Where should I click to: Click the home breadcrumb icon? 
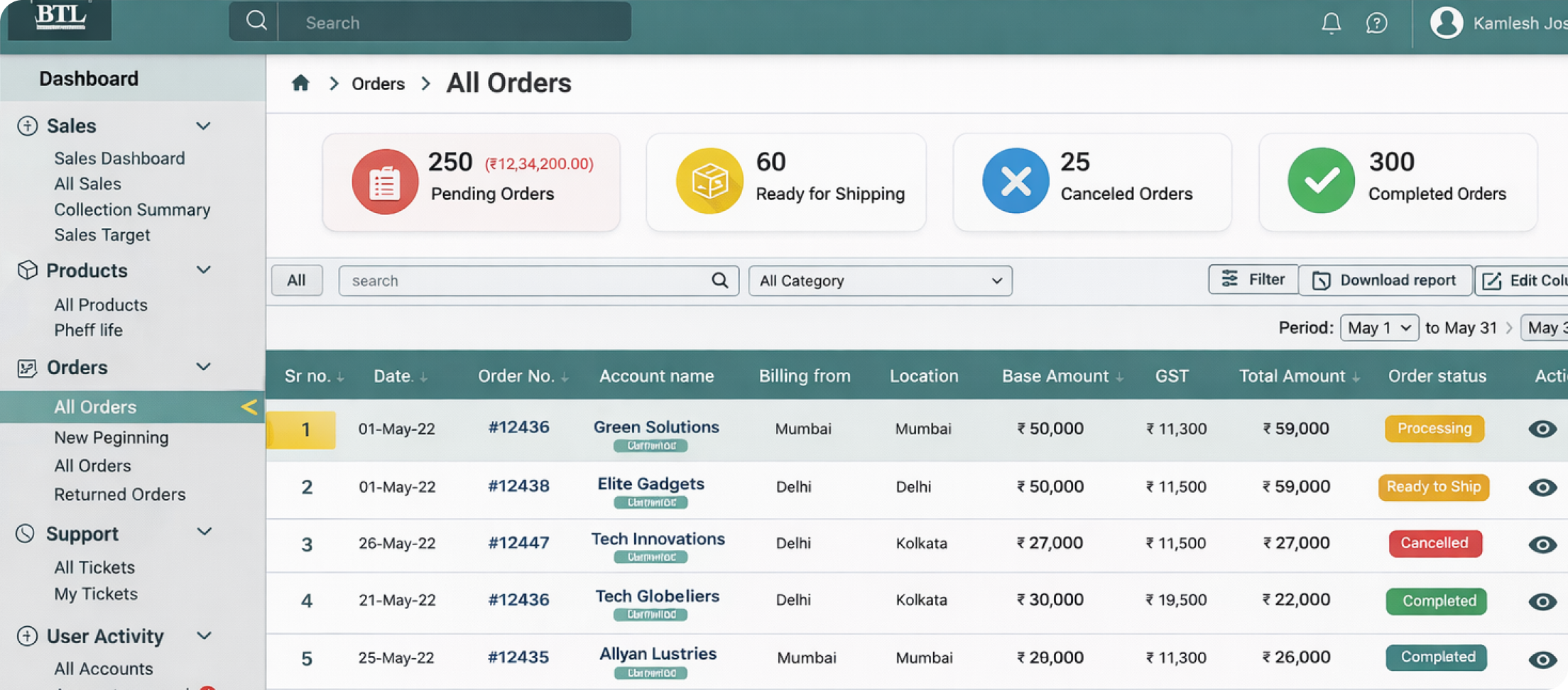tap(300, 84)
